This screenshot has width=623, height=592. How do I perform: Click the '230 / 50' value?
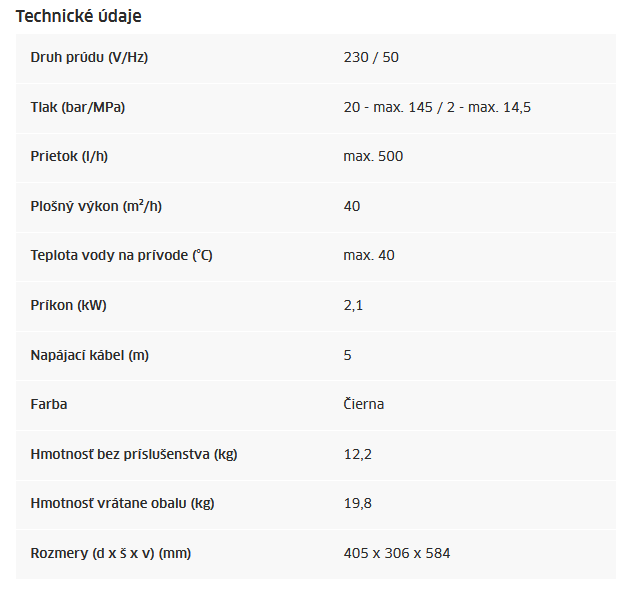click(371, 57)
